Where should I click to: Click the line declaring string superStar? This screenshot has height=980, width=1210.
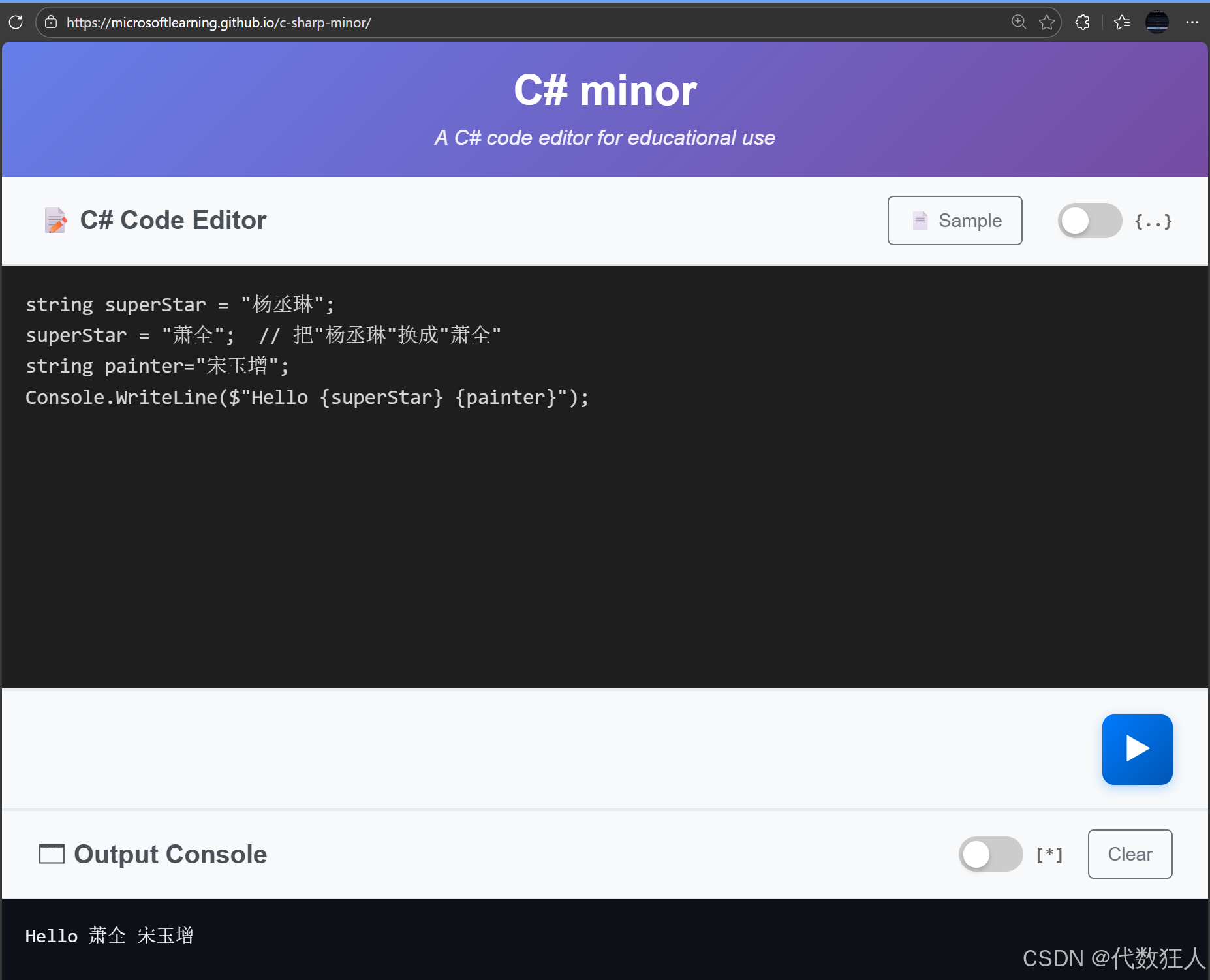pos(180,305)
